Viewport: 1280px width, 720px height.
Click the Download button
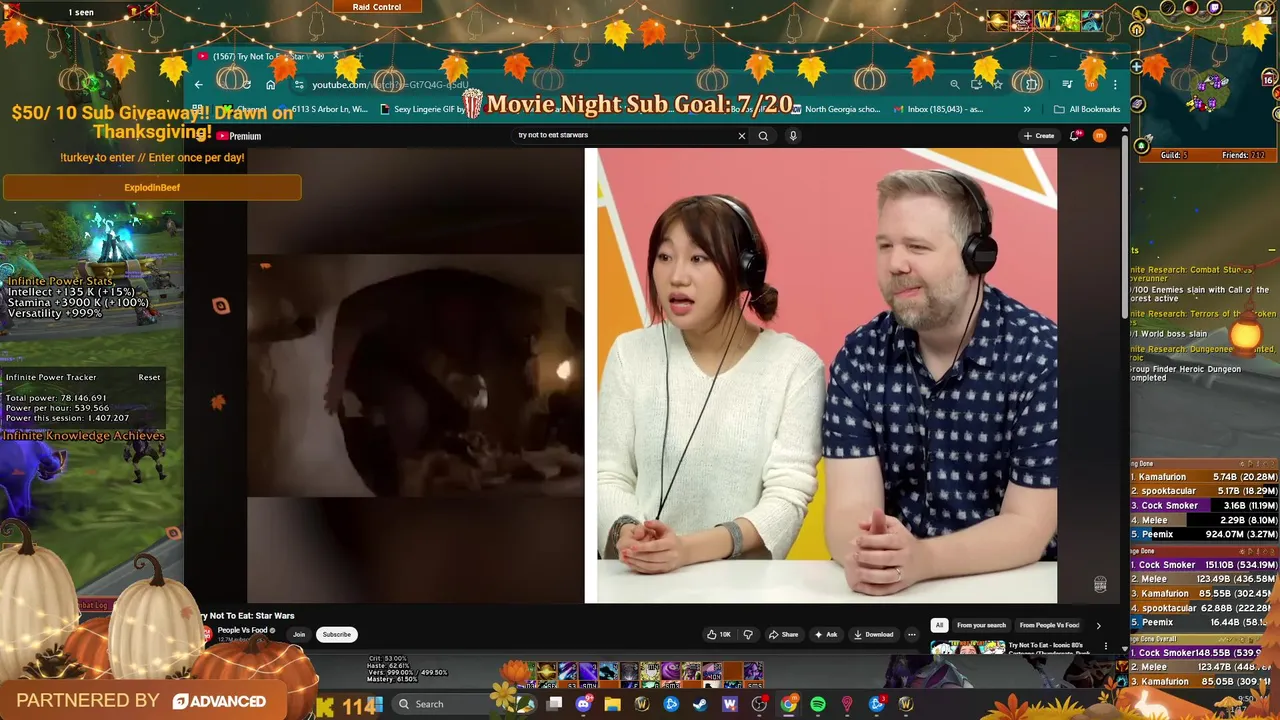[x=873, y=634]
